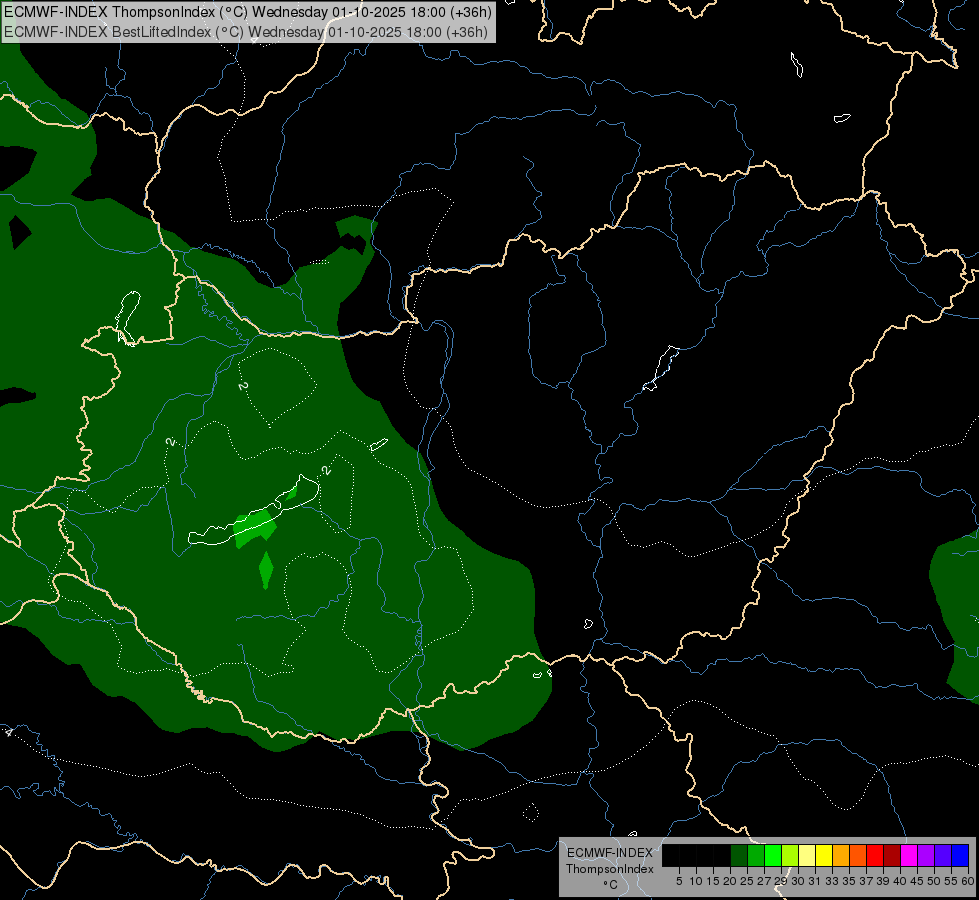Click the legend tick value 60

tap(968, 881)
